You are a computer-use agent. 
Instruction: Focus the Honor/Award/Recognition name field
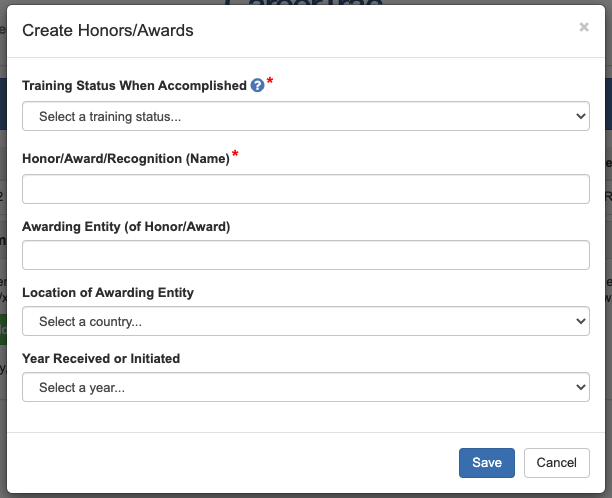pyautogui.click(x=305, y=189)
